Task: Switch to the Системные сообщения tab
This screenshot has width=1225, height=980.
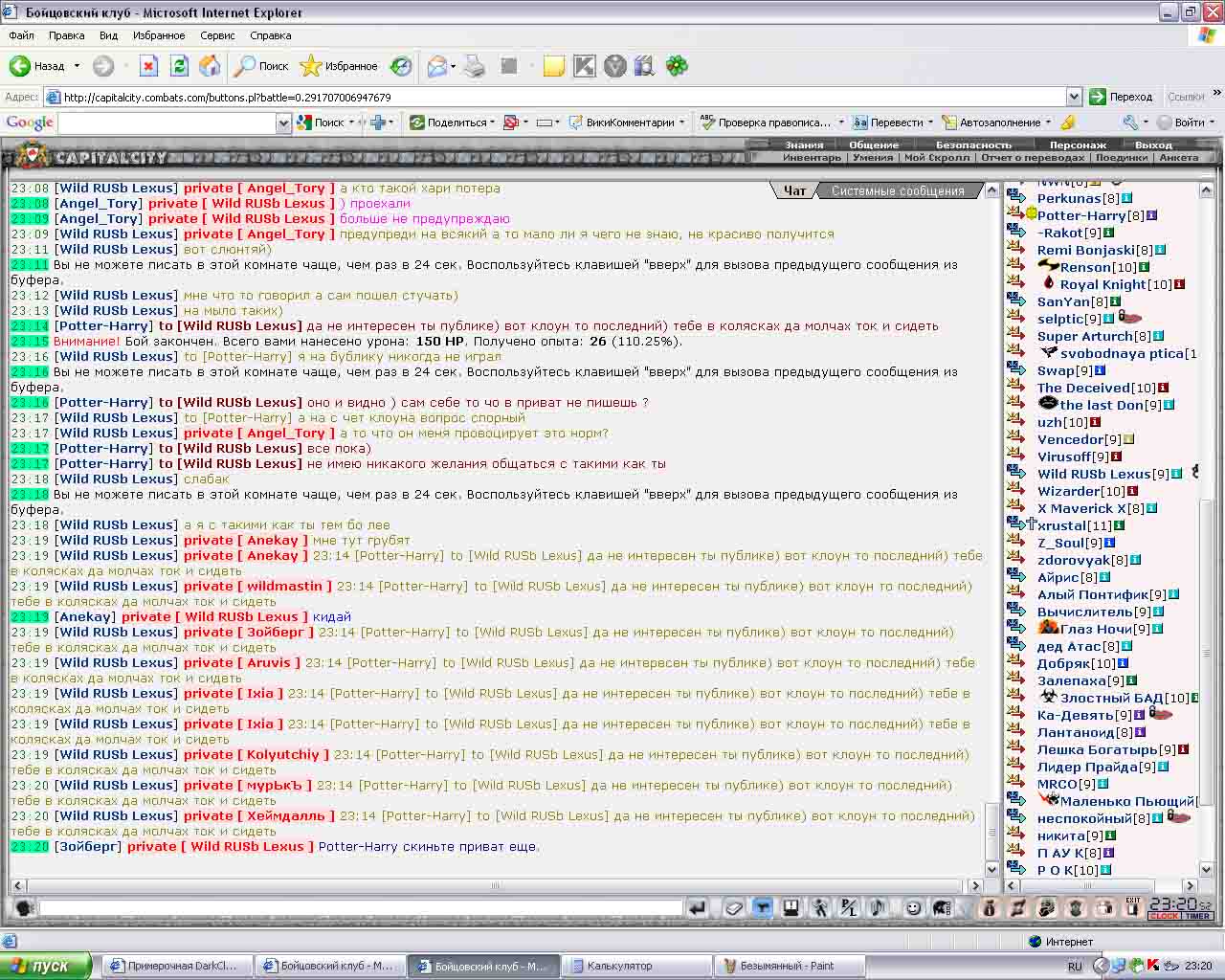Action: point(898,190)
